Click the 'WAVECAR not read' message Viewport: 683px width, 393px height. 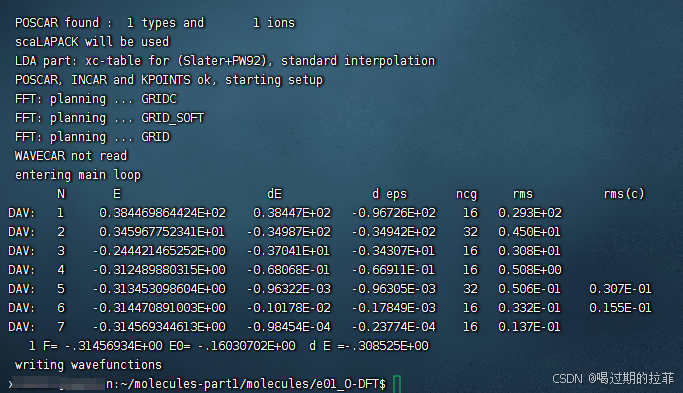tap(71, 156)
